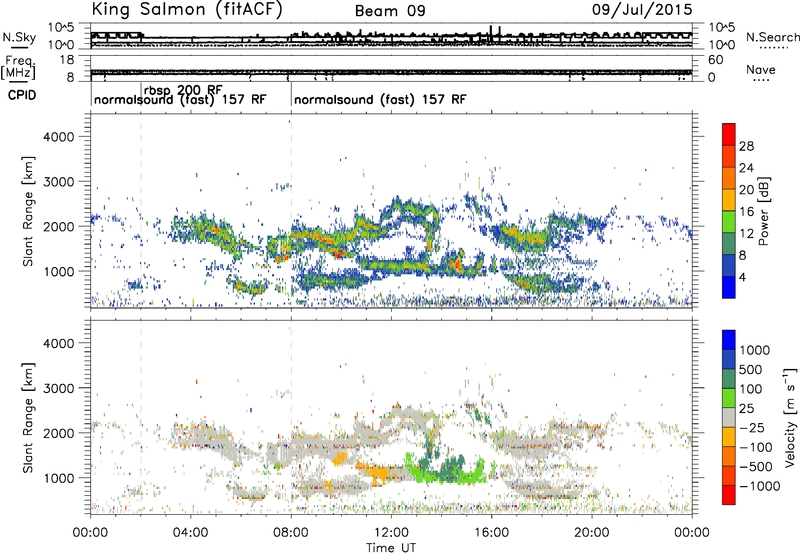The image size is (800, 554).
Task: Click the 'King Salmon (fitACF)' title
Action: click(187, 10)
